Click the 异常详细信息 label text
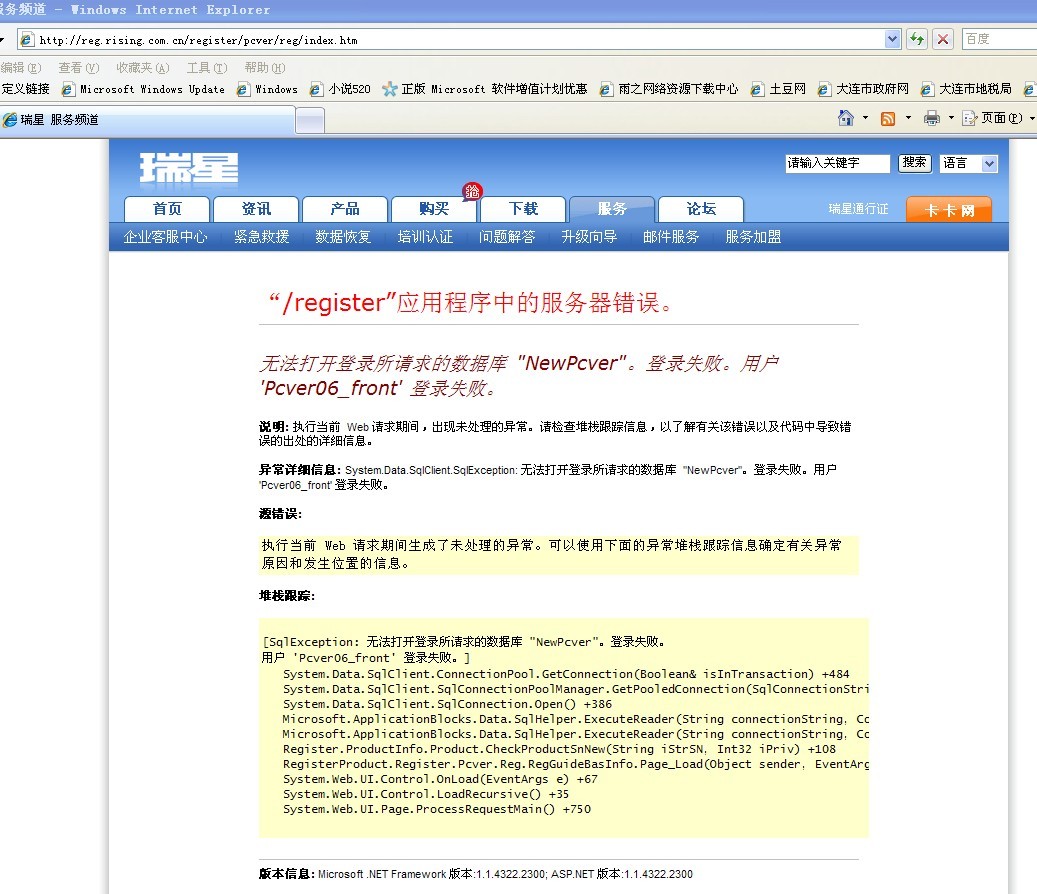The width and height of the screenshot is (1037, 894). point(300,470)
